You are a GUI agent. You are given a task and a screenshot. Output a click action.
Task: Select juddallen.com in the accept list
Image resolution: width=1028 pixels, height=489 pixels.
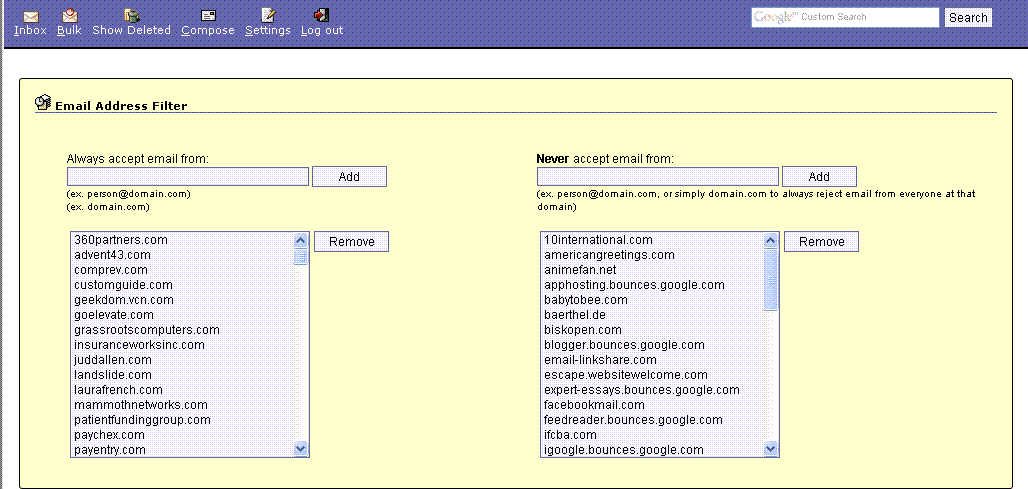click(x=183, y=360)
